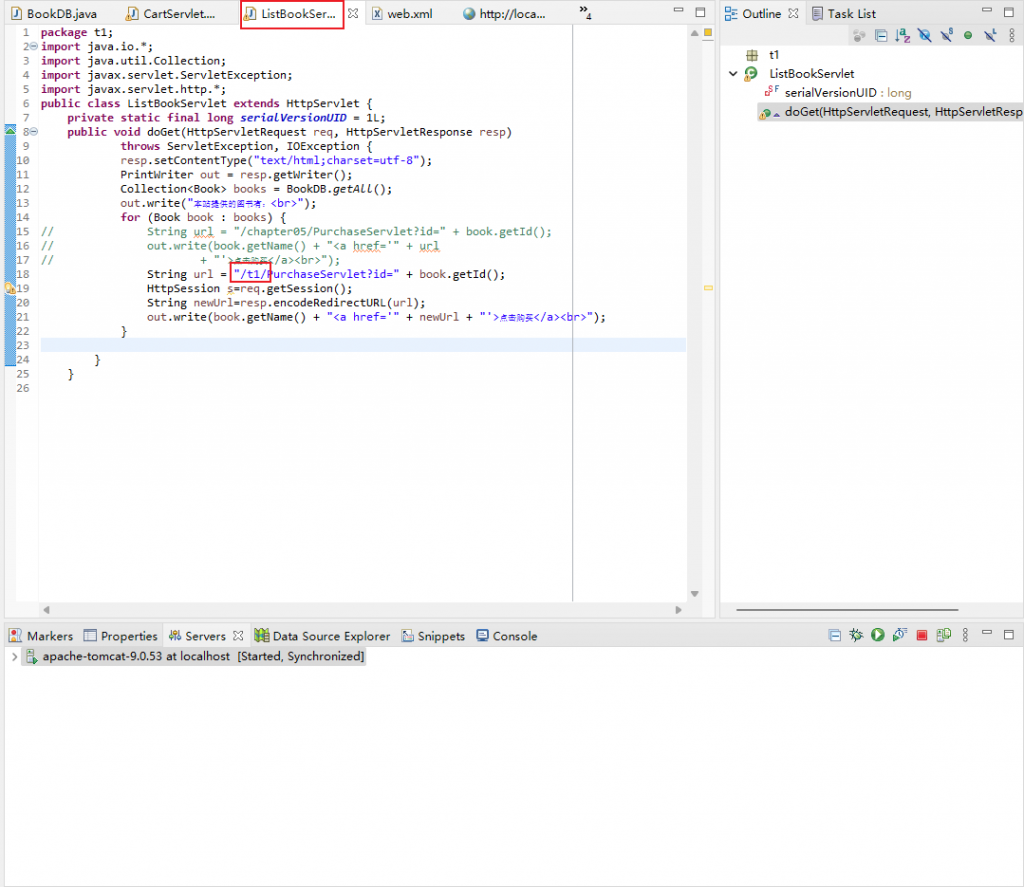
Task: Fold doGet method at line 8
Action: click(x=34, y=132)
